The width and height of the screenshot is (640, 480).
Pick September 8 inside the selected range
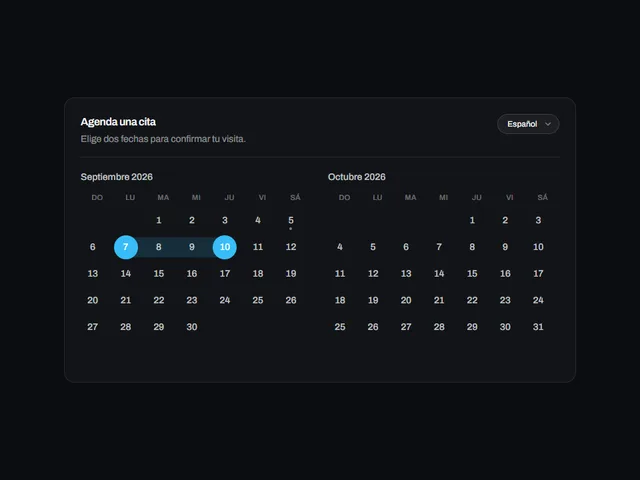(x=159, y=247)
